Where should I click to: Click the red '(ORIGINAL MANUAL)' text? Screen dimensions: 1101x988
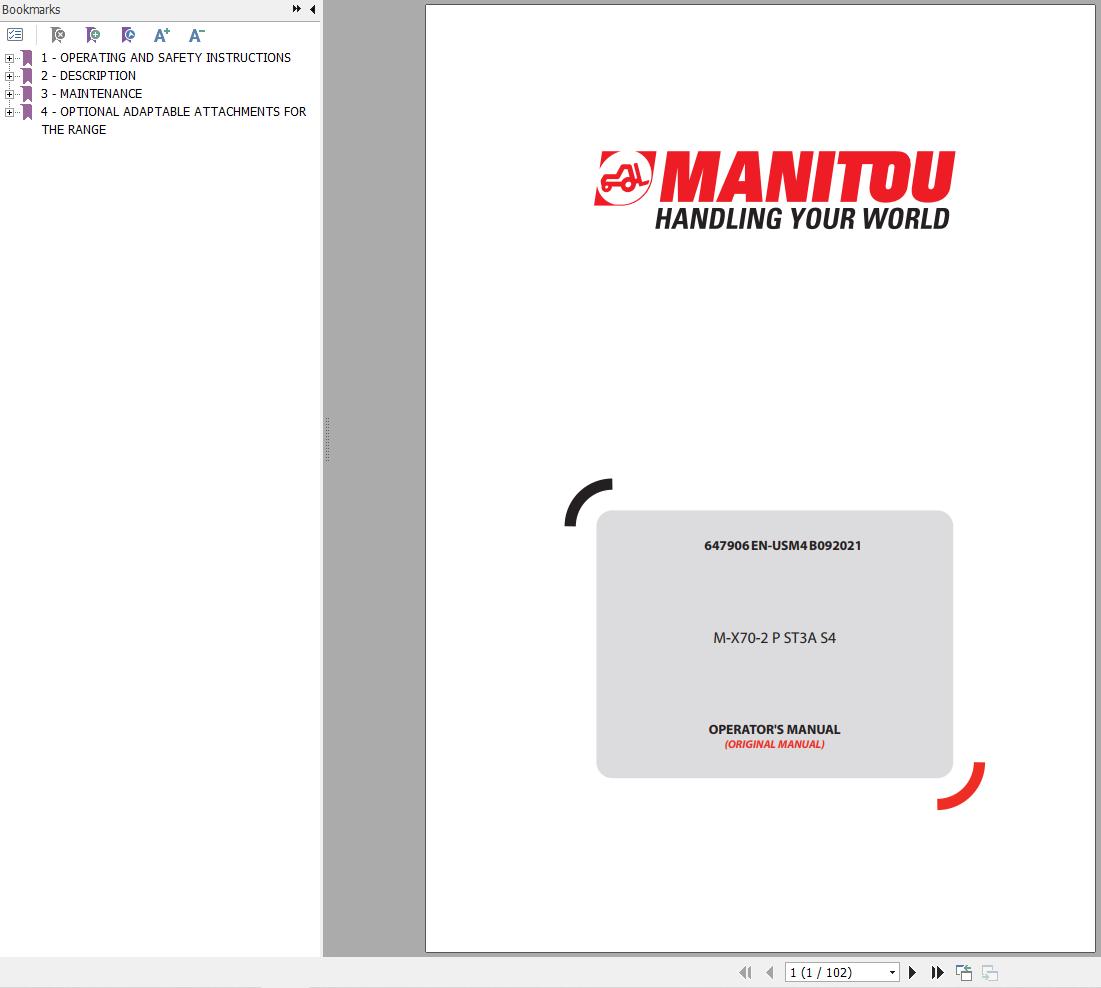774,744
